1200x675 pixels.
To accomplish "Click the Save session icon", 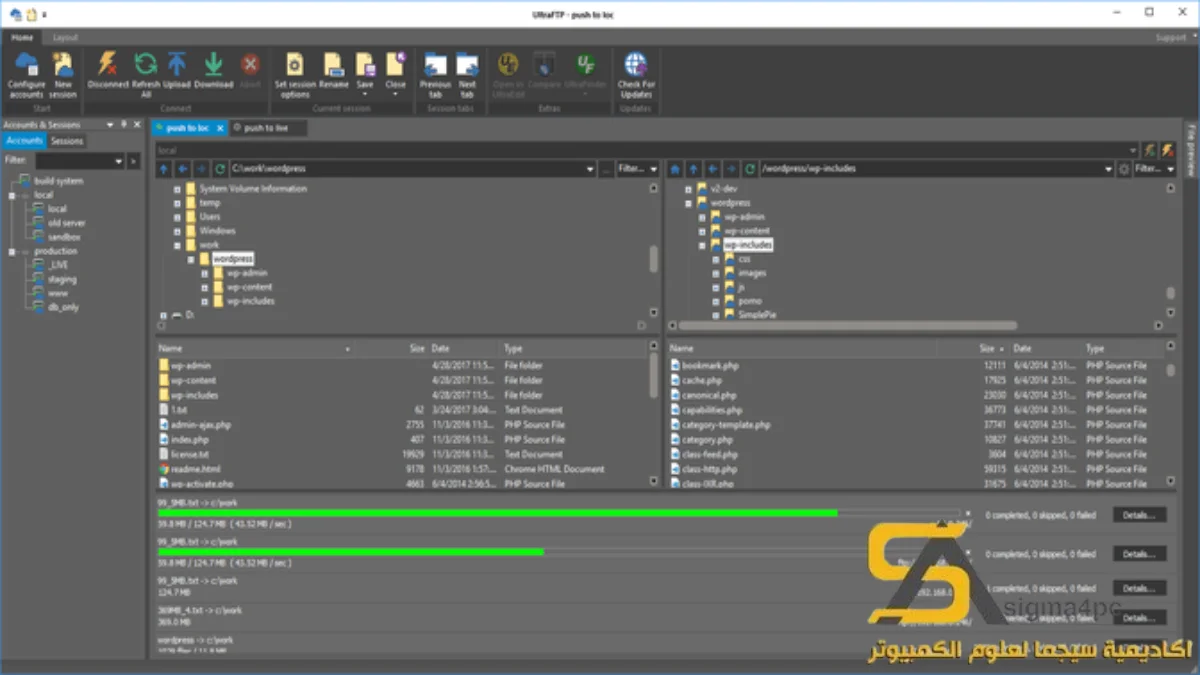I will 365,65.
